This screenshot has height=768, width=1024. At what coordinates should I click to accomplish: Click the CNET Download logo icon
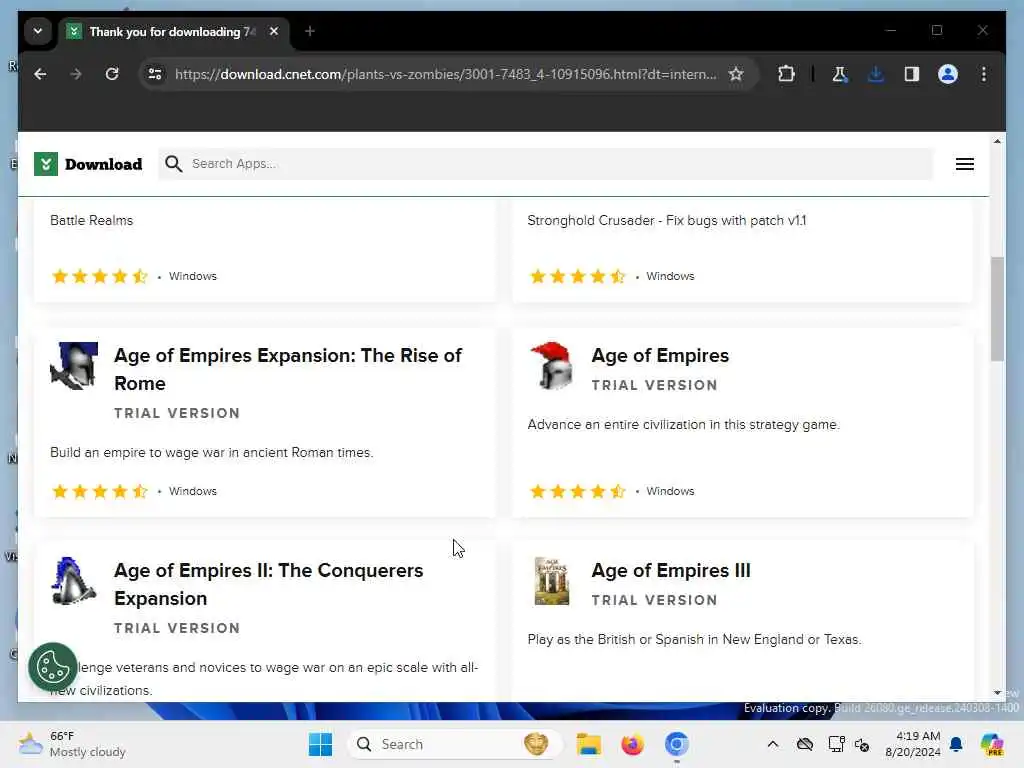(46, 164)
